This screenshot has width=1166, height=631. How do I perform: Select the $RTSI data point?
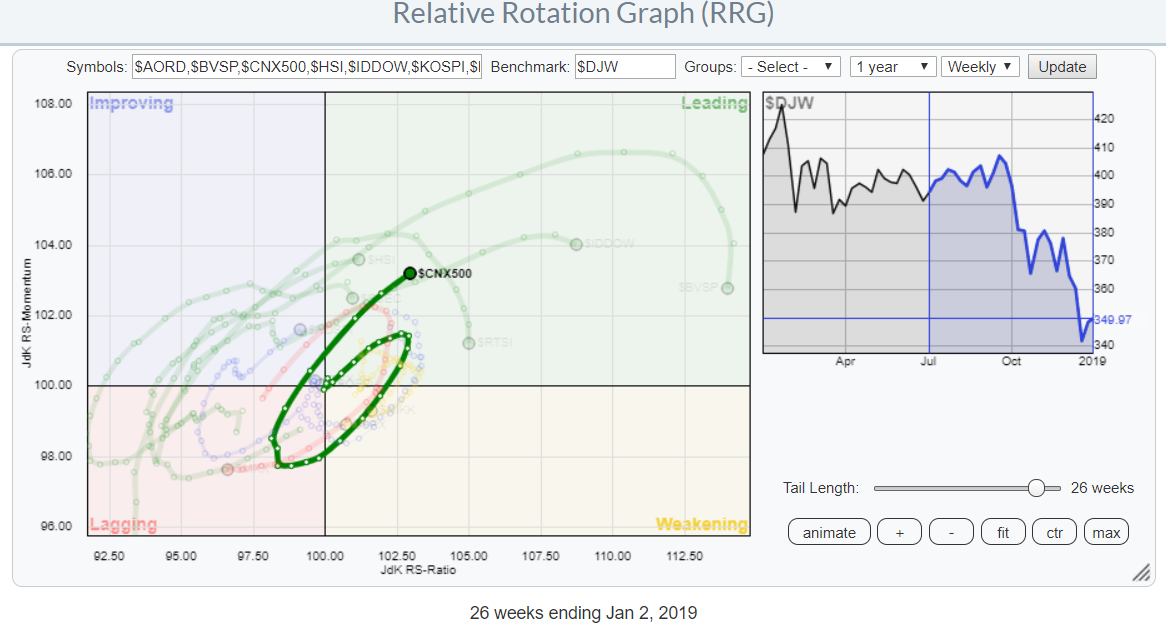[x=468, y=343]
